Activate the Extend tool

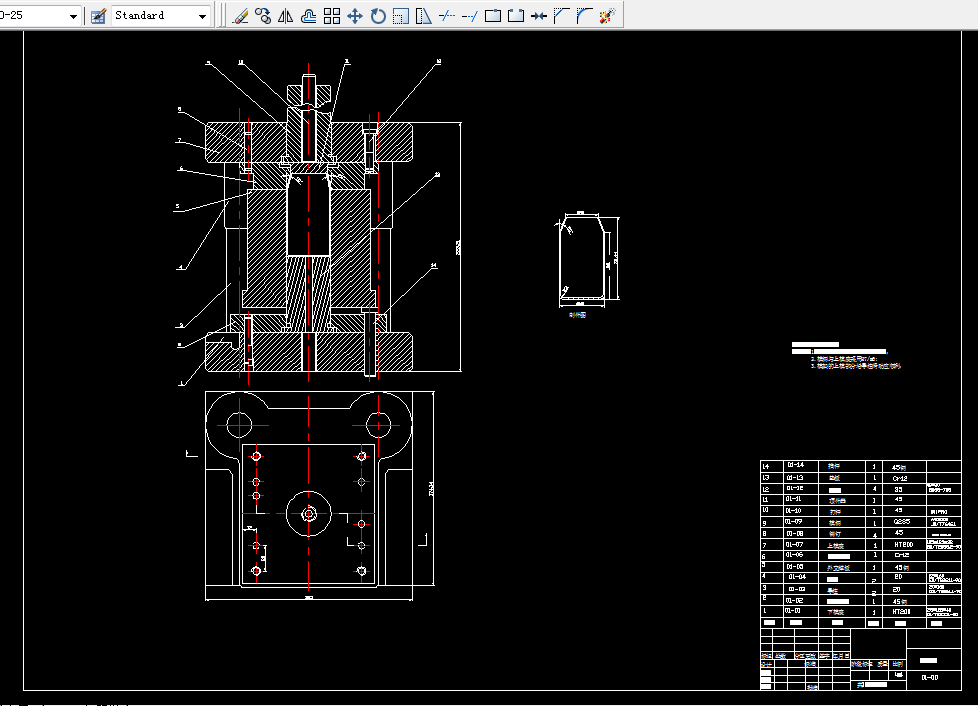pyautogui.click(x=470, y=16)
